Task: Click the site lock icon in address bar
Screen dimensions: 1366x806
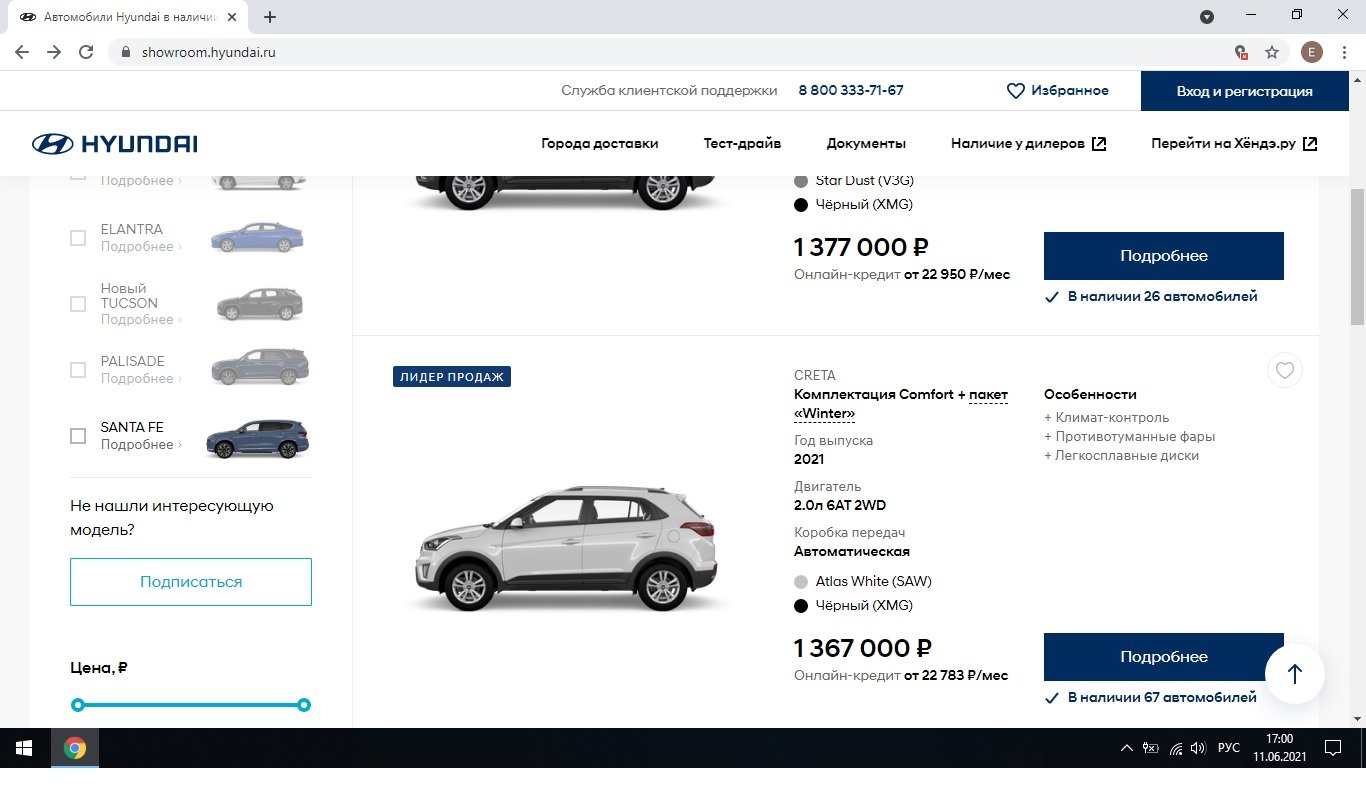Action: 126,52
